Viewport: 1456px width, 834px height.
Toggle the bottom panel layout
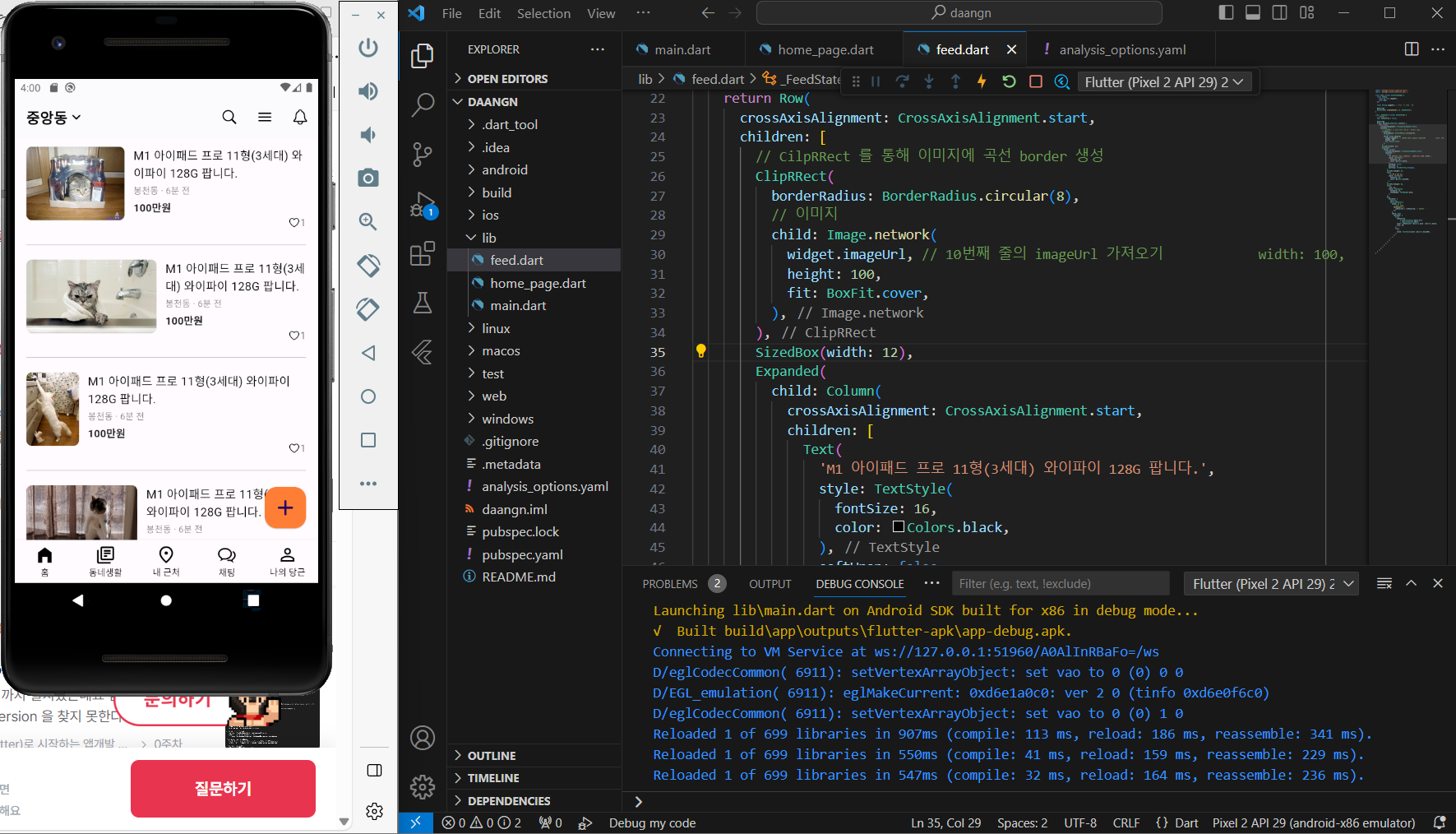click(x=1253, y=12)
